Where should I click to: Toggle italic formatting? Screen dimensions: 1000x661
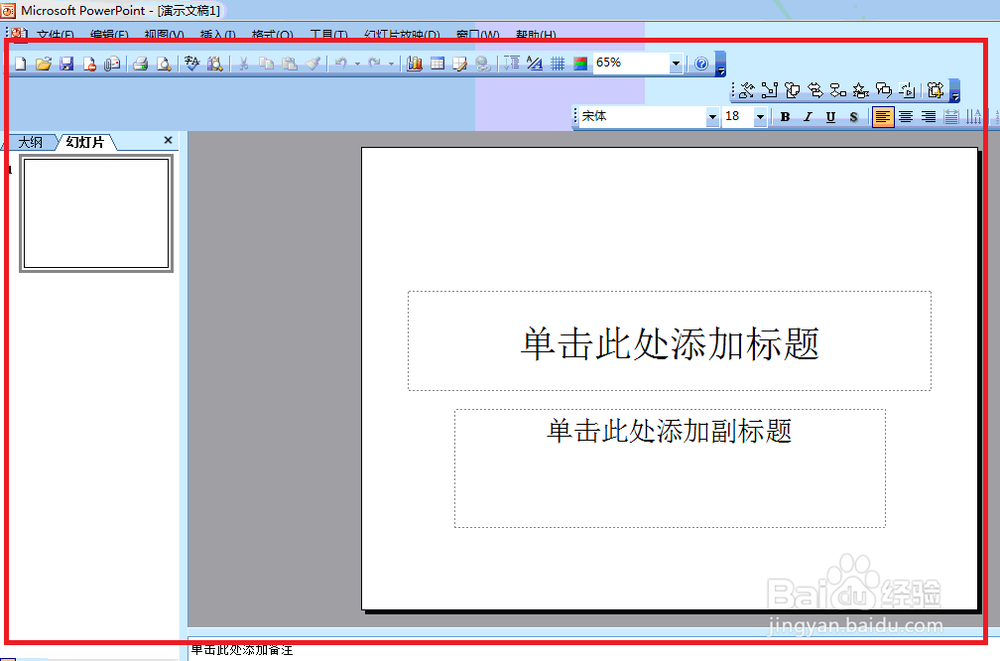tap(807, 117)
